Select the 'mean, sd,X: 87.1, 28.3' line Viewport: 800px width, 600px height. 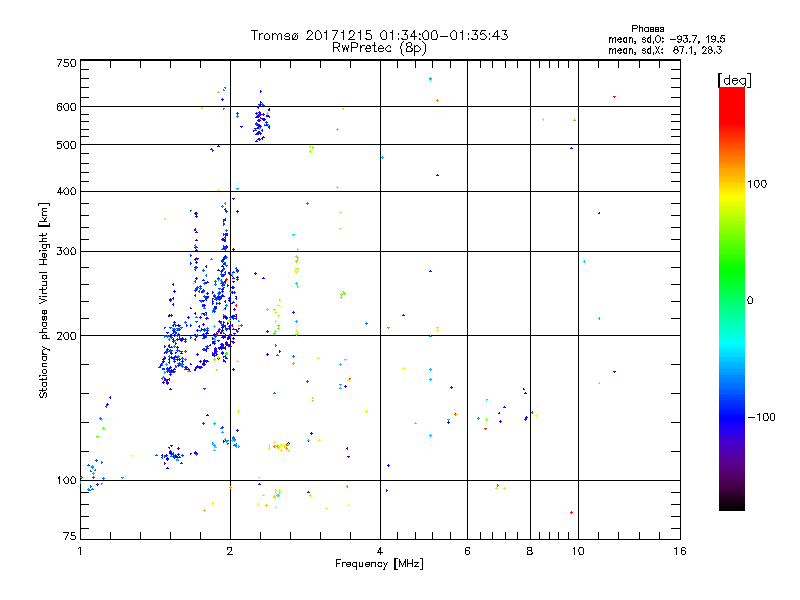point(665,50)
